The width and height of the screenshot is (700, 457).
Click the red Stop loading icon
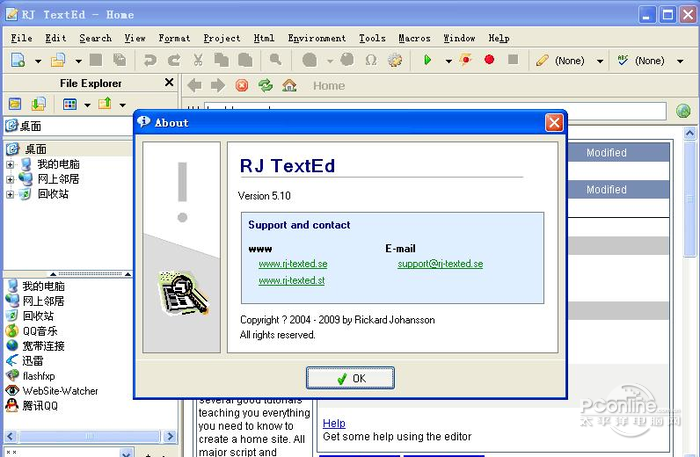242,85
